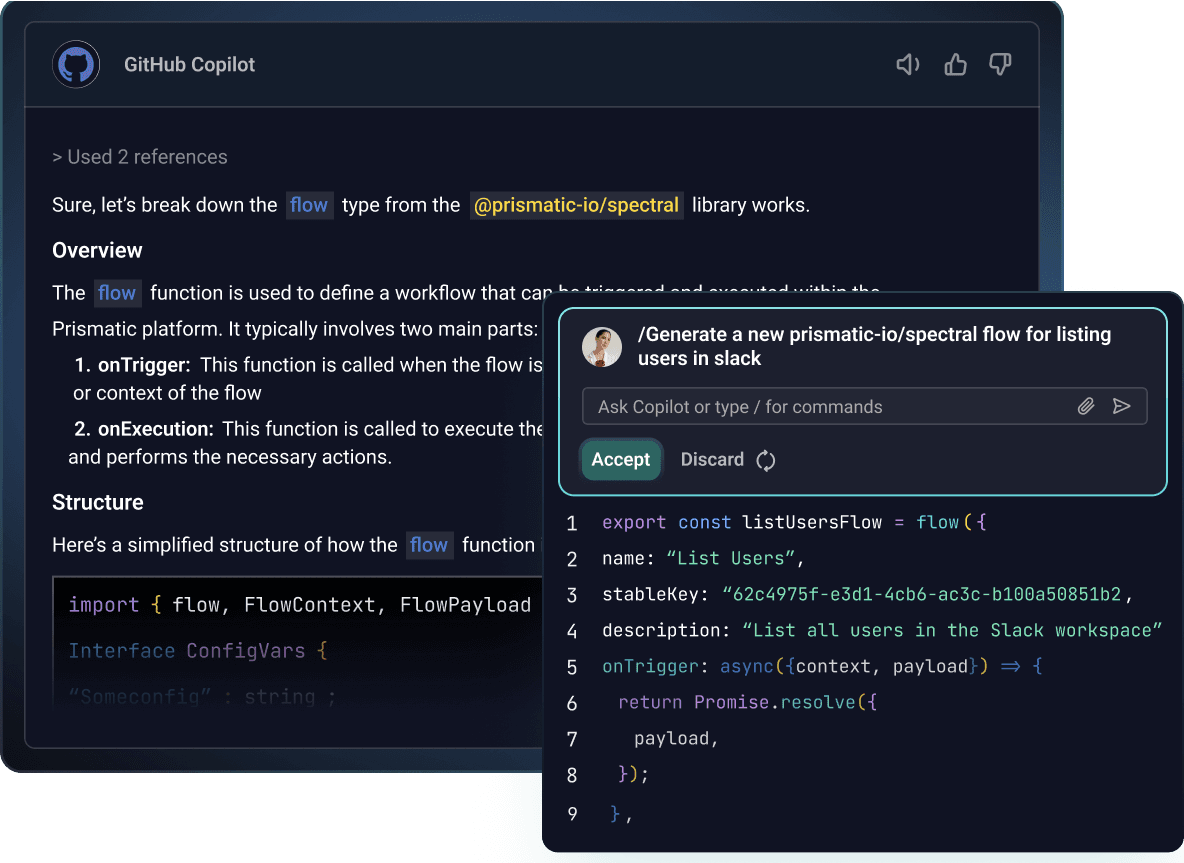Click the 'onTrigger:' list item label
Image resolution: width=1184 pixels, height=863 pixels.
pos(144,365)
